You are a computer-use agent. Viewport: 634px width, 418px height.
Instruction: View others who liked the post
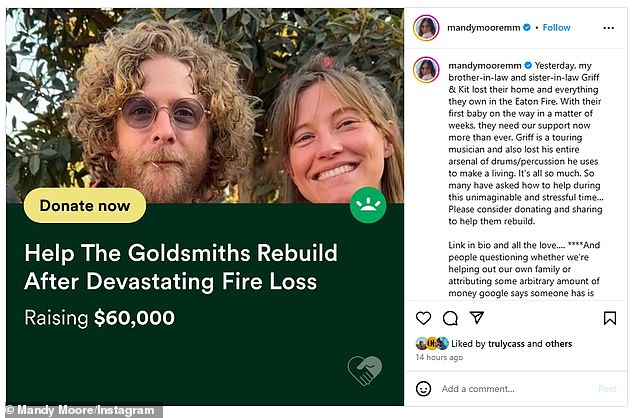pos(558,344)
